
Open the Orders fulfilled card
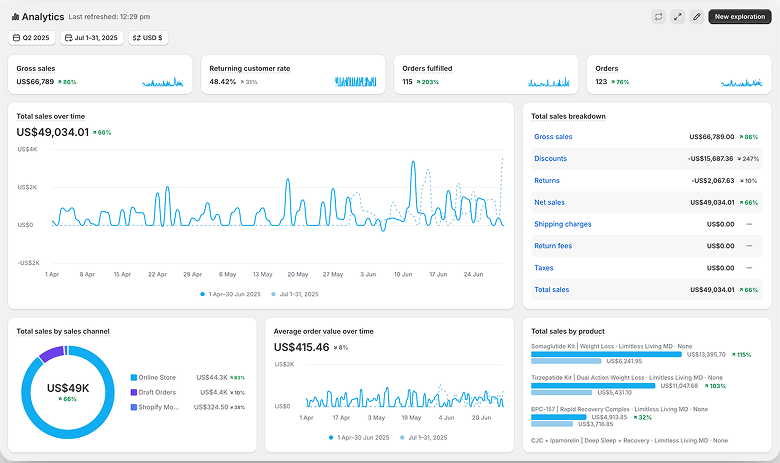tap(486, 75)
